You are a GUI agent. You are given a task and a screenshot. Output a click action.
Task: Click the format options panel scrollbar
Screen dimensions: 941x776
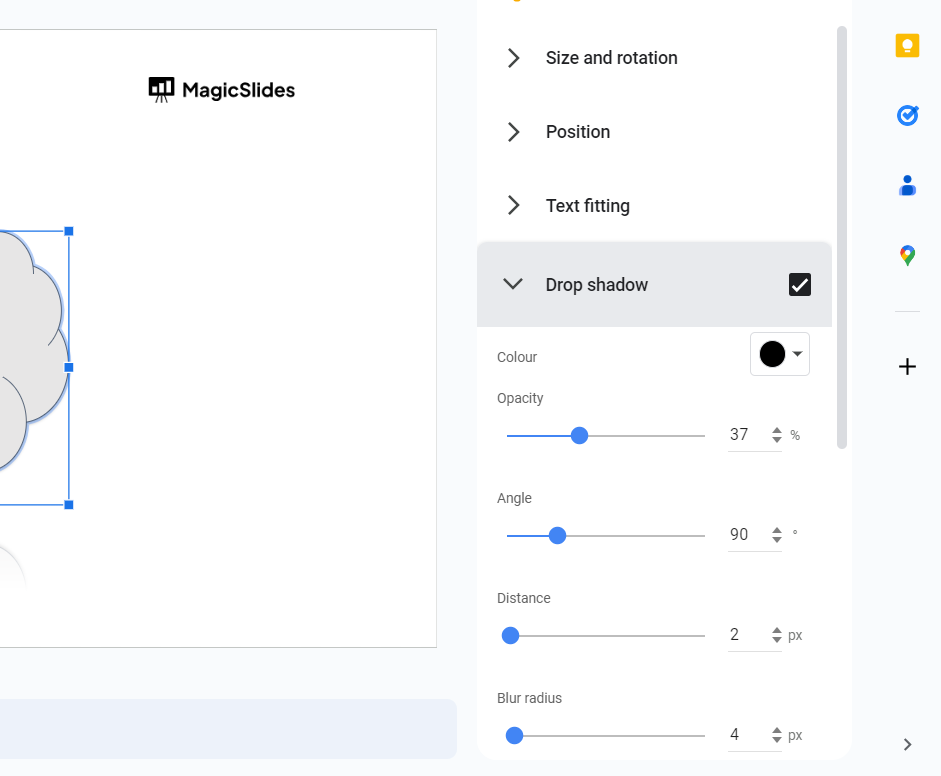coord(842,238)
